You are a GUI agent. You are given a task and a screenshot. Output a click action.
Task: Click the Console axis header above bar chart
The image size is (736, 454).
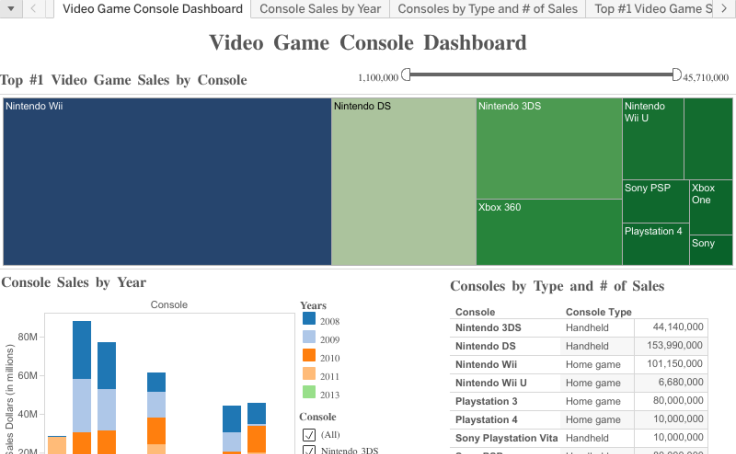click(169, 305)
